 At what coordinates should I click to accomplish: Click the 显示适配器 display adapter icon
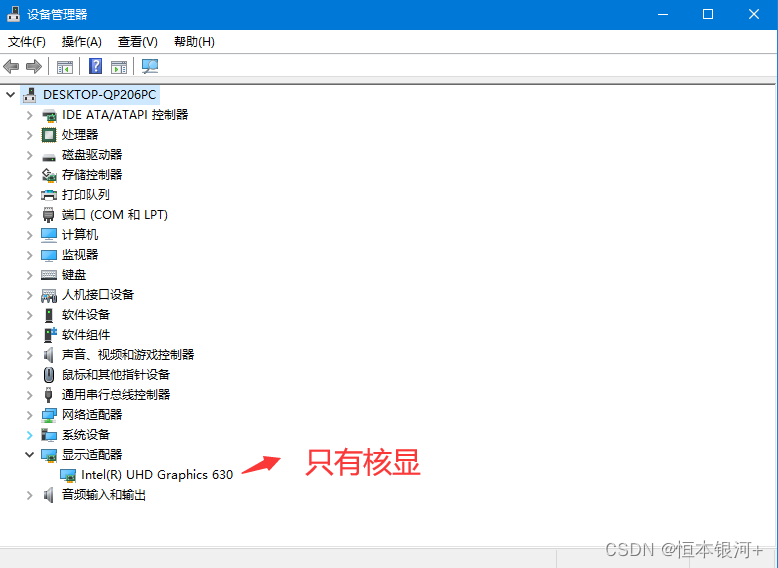click(x=49, y=455)
